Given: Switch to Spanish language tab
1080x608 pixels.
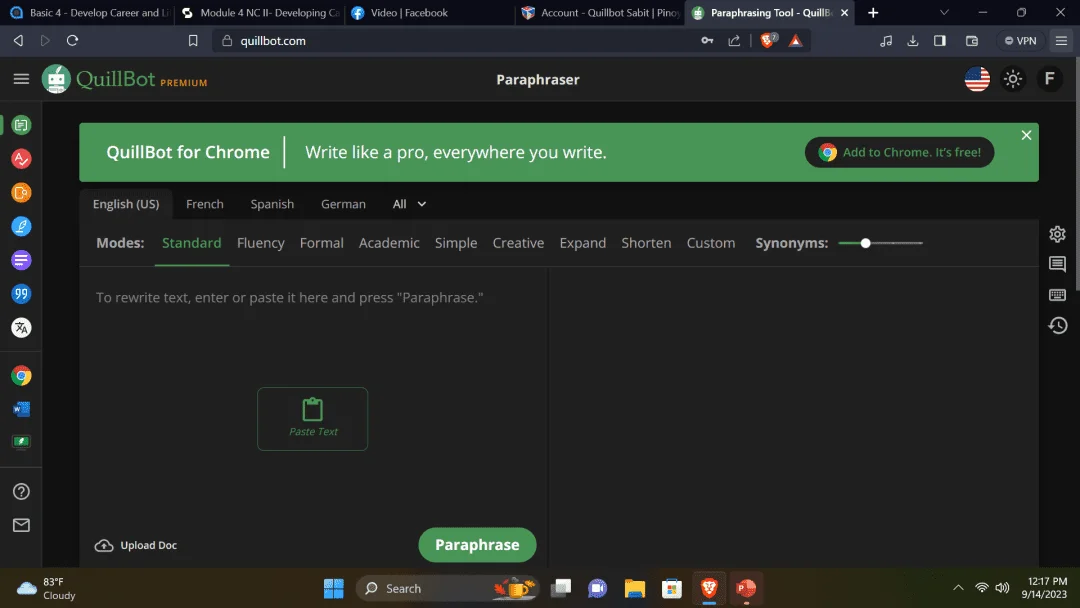Looking at the screenshot, I should click(272, 204).
